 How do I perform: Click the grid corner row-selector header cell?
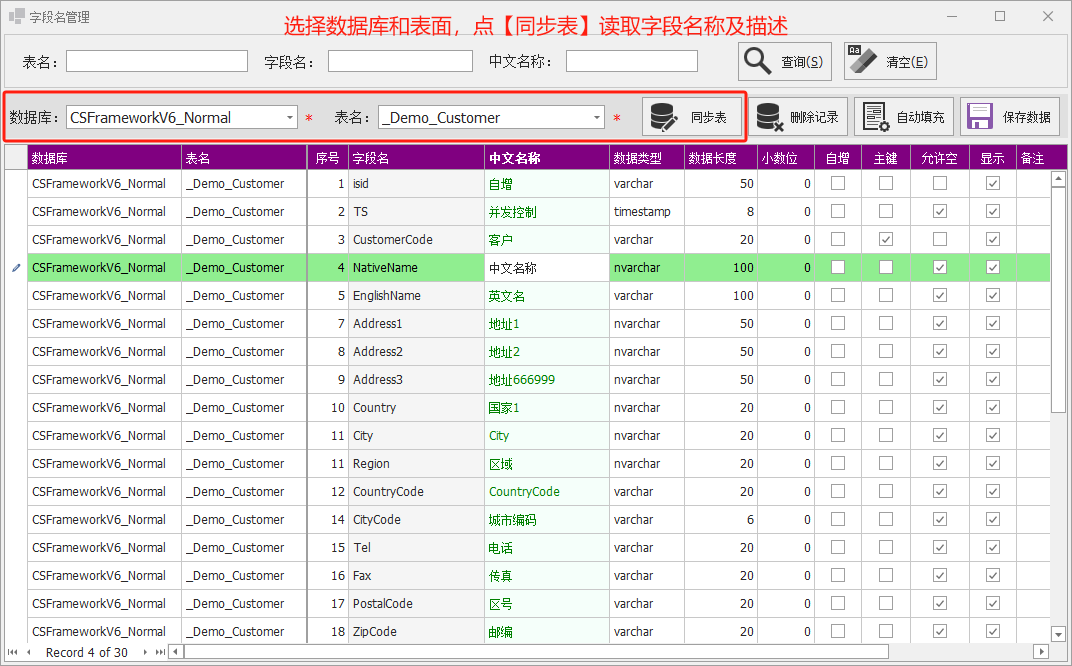16,158
